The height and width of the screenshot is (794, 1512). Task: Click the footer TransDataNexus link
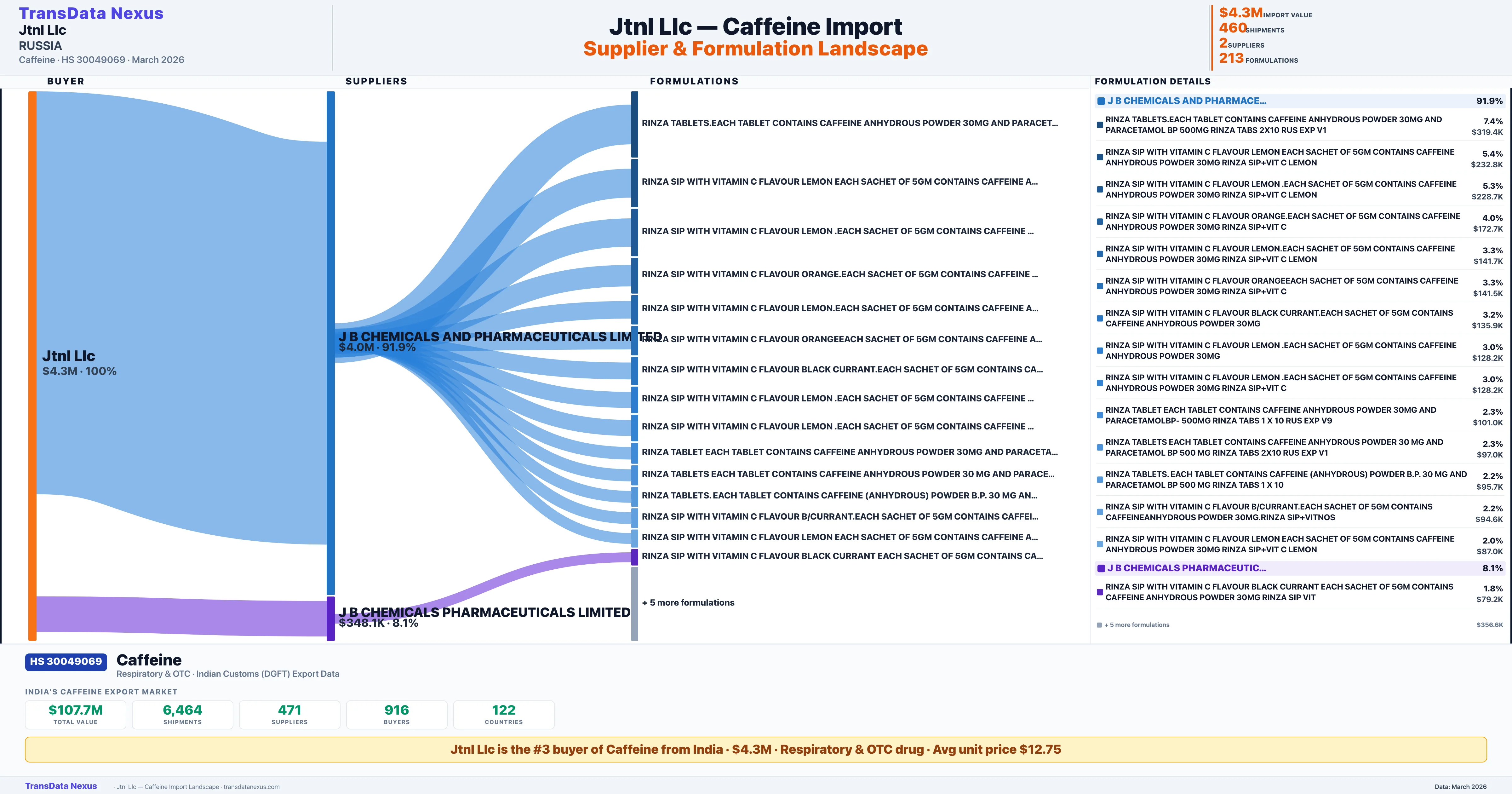click(x=61, y=786)
